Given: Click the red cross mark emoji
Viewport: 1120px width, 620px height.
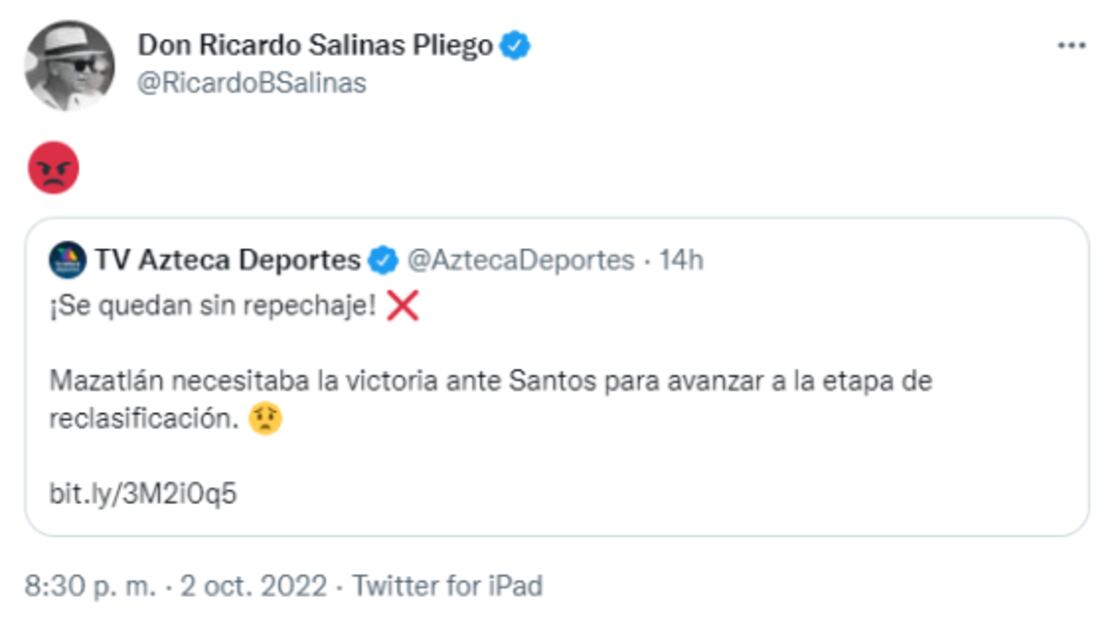Looking at the screenshot, I should pyautogui.click(x=402, y=307).
